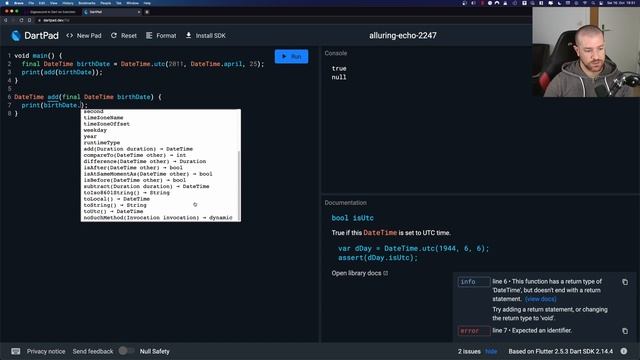640x360 pixels.
Task: Click the 'add' function name on line 6
Action: [x=53, y=97]
